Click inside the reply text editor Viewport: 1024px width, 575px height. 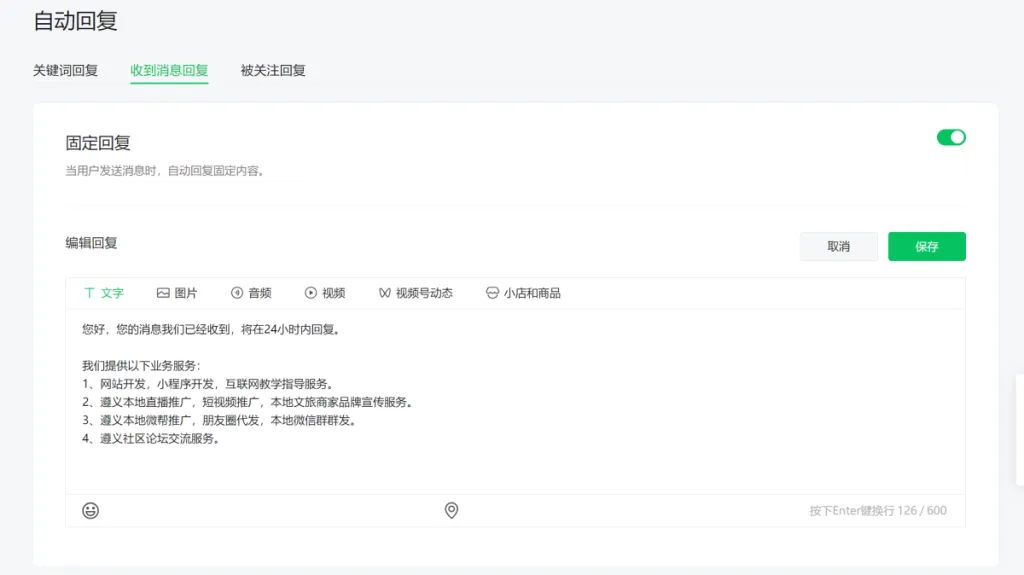pos(515,401)
